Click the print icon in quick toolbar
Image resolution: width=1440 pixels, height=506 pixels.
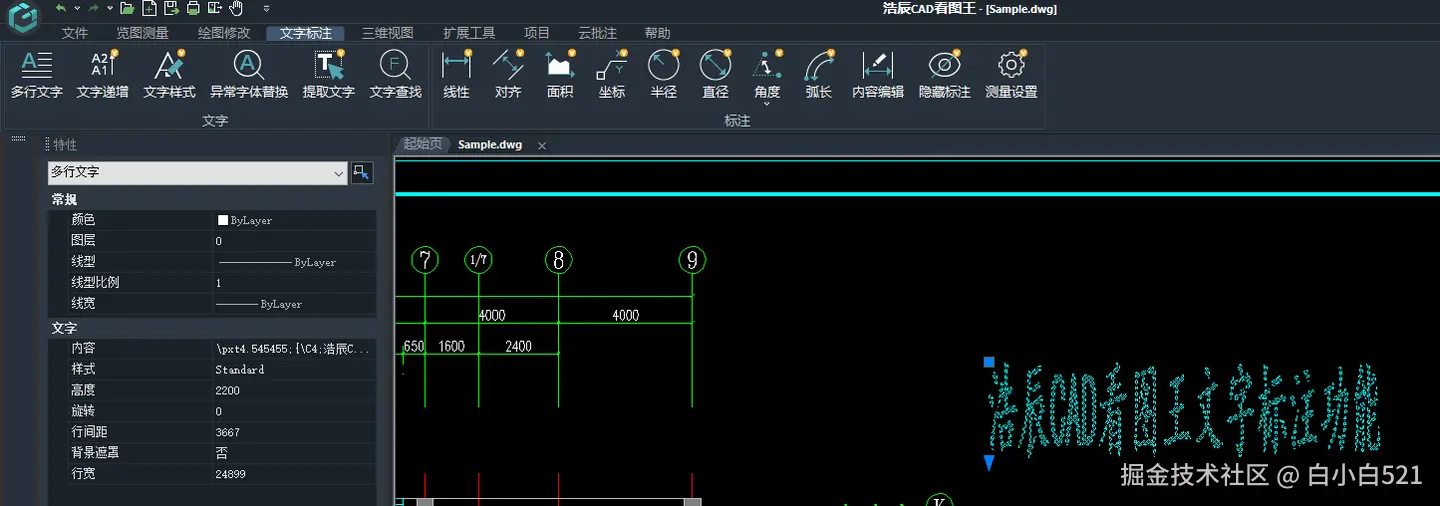coord(193,8)
